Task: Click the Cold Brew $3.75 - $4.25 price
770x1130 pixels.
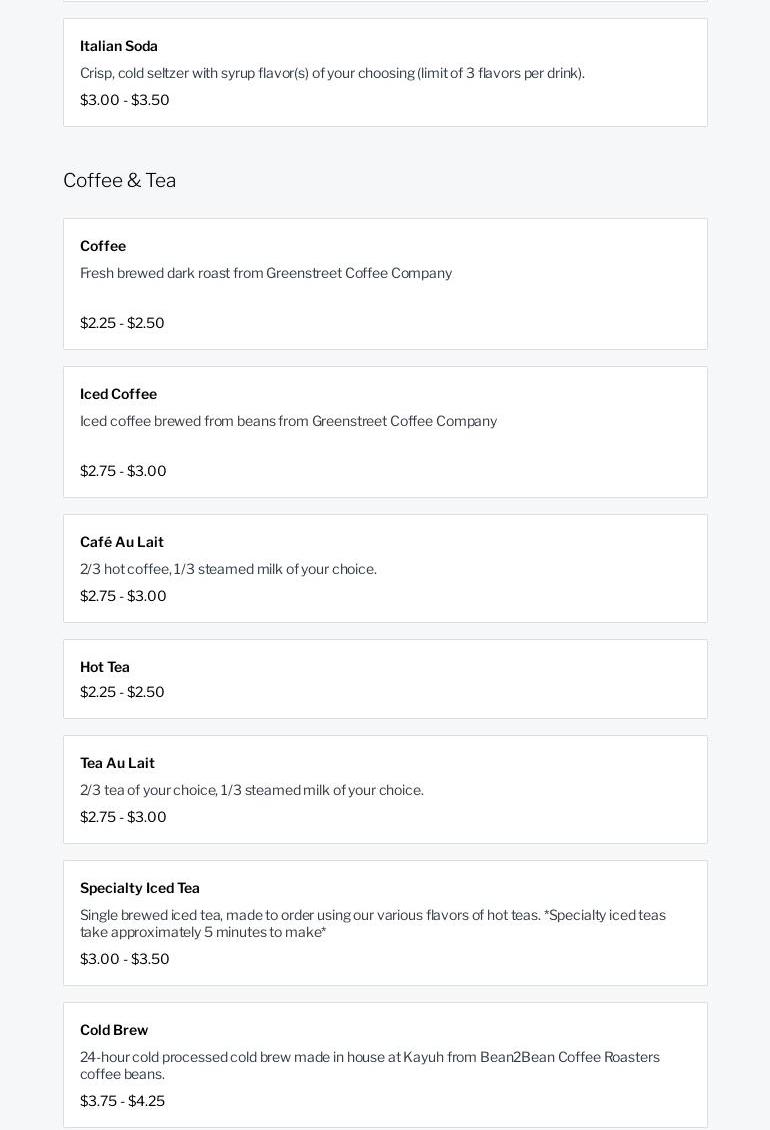Action: click(x=122, y=1101)
